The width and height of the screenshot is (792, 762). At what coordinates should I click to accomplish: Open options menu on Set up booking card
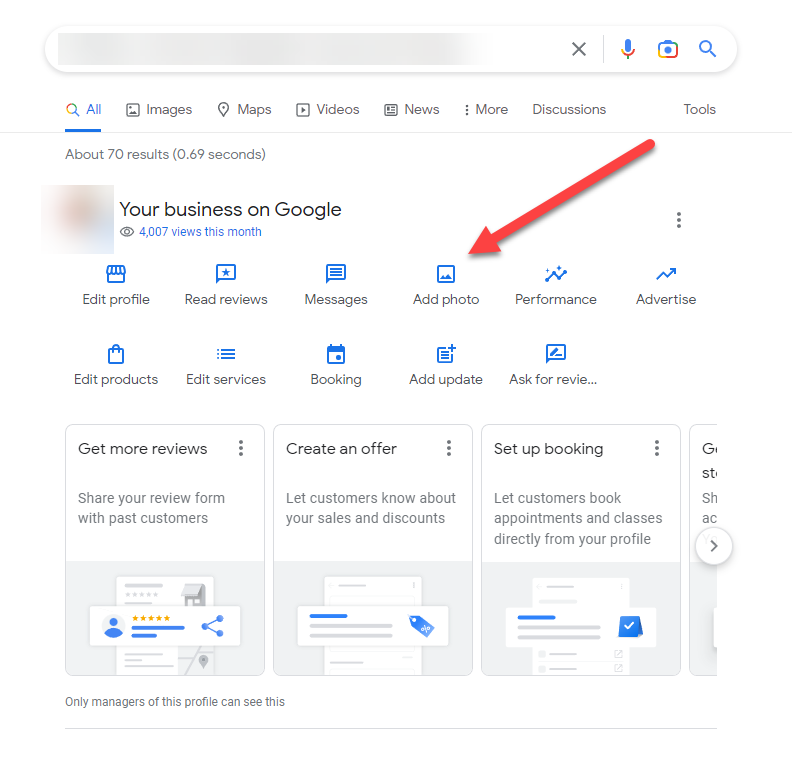tap(657, 448)
